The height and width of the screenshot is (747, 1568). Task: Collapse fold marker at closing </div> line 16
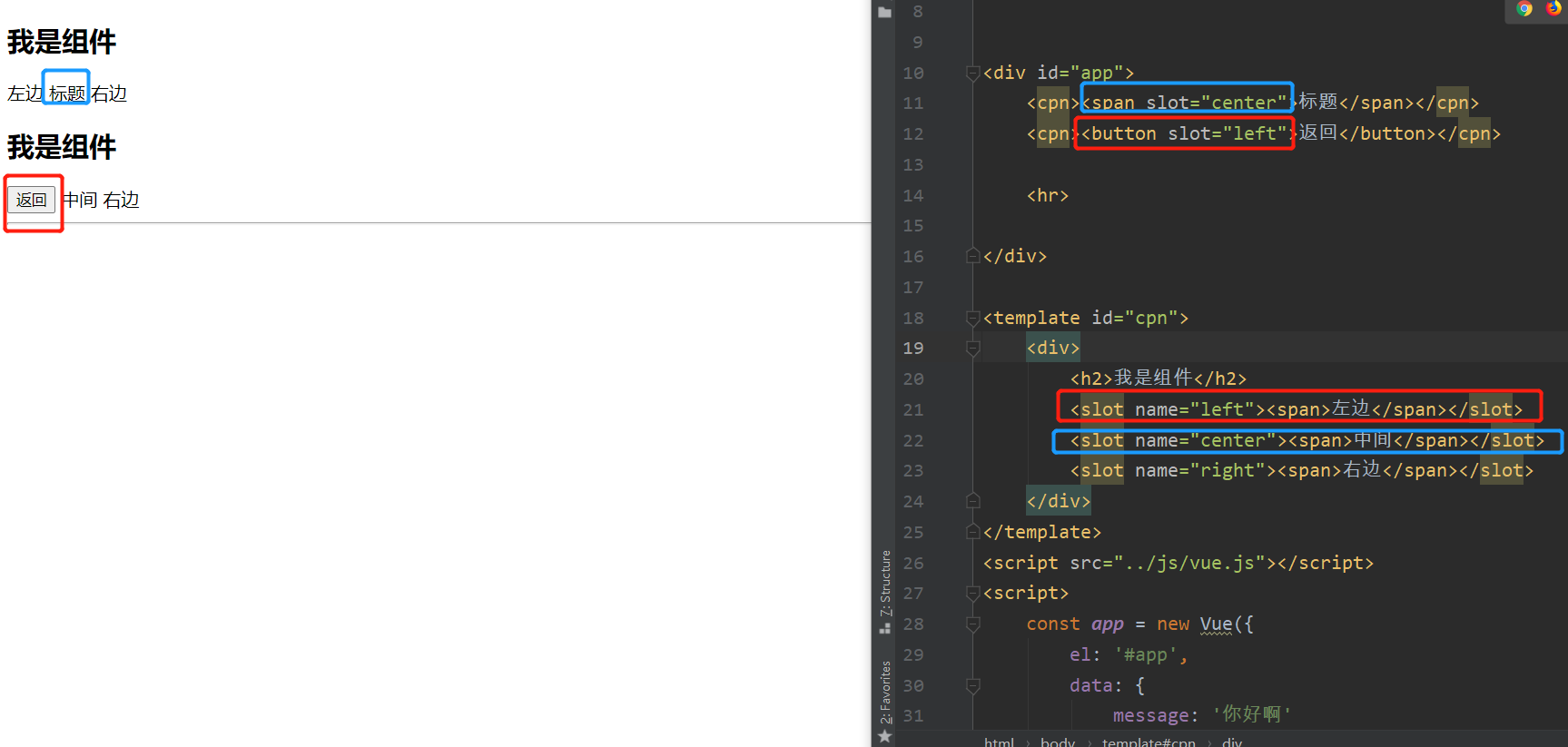tap(972, 257)
